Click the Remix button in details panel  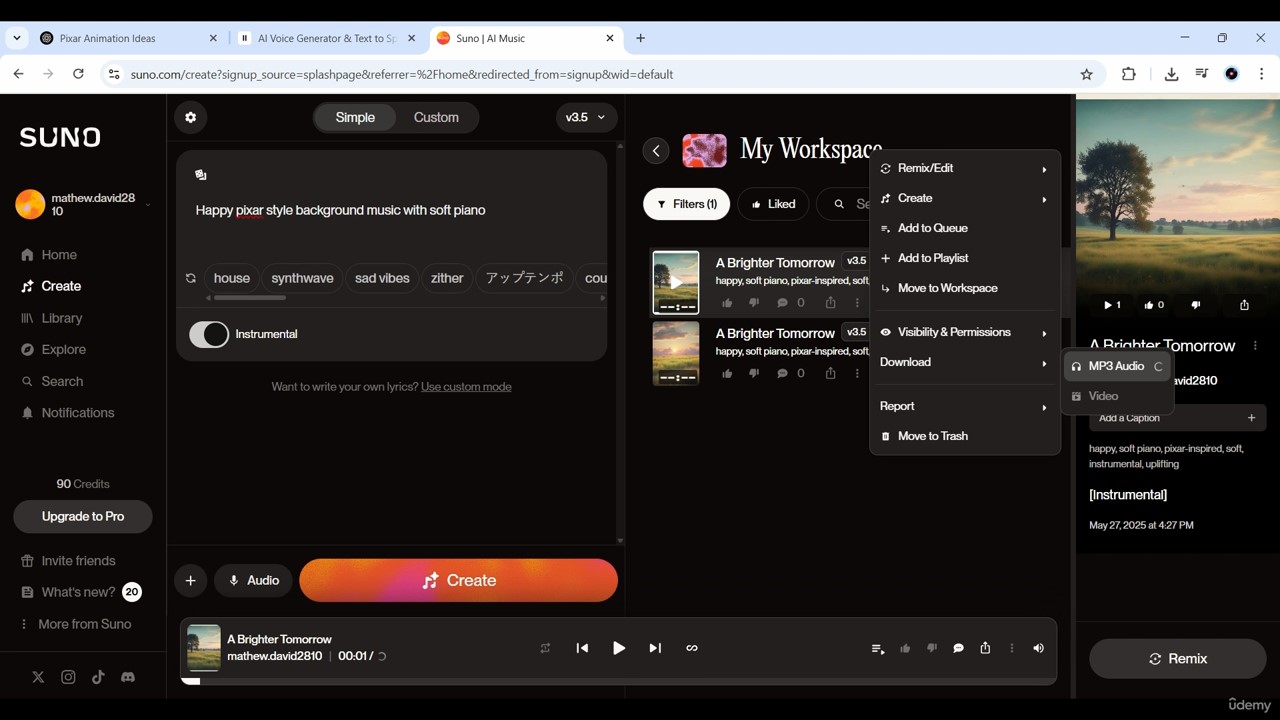(x=1178, y=659)
